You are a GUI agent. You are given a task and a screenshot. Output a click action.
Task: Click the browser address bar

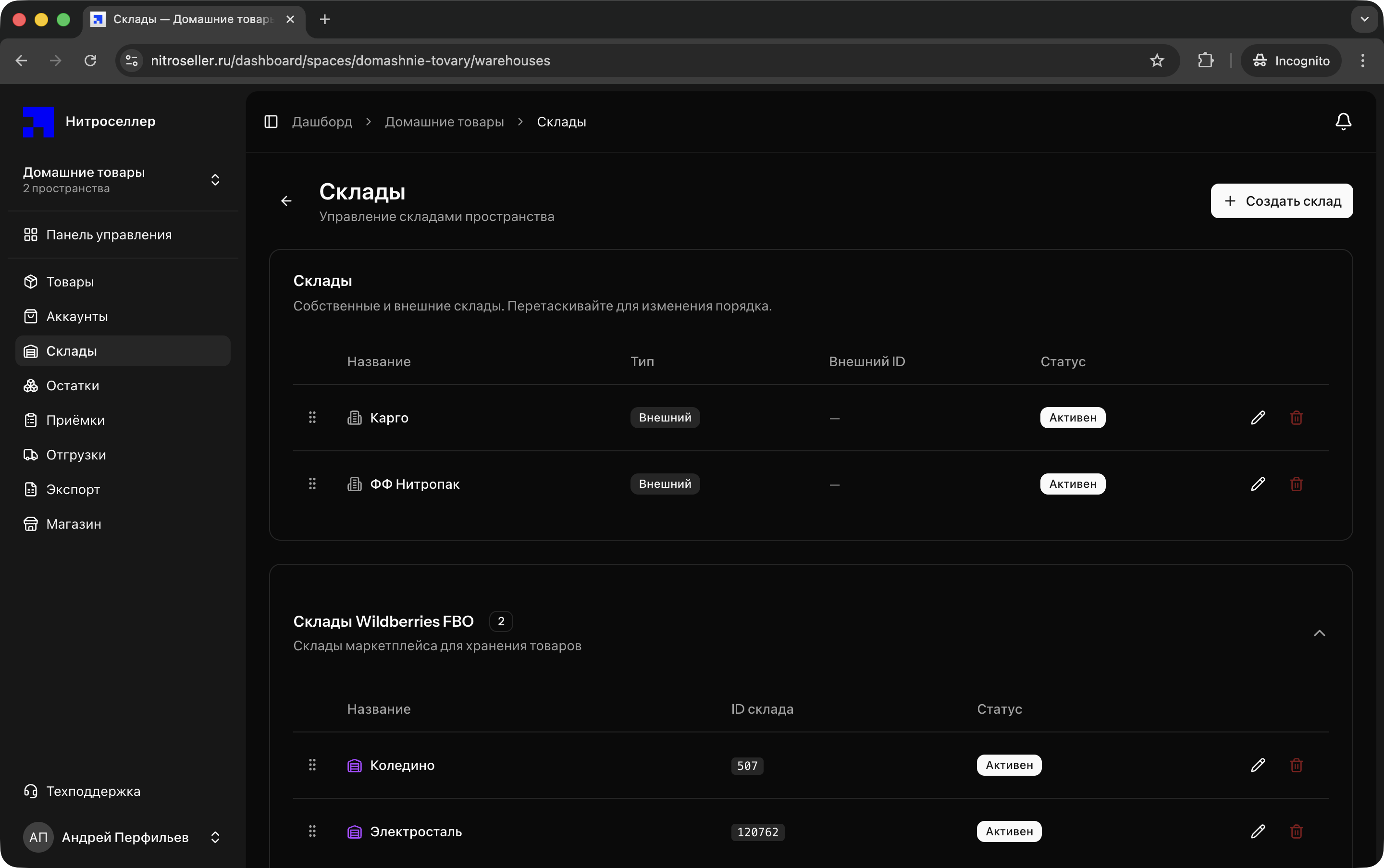tap(631, 61)
